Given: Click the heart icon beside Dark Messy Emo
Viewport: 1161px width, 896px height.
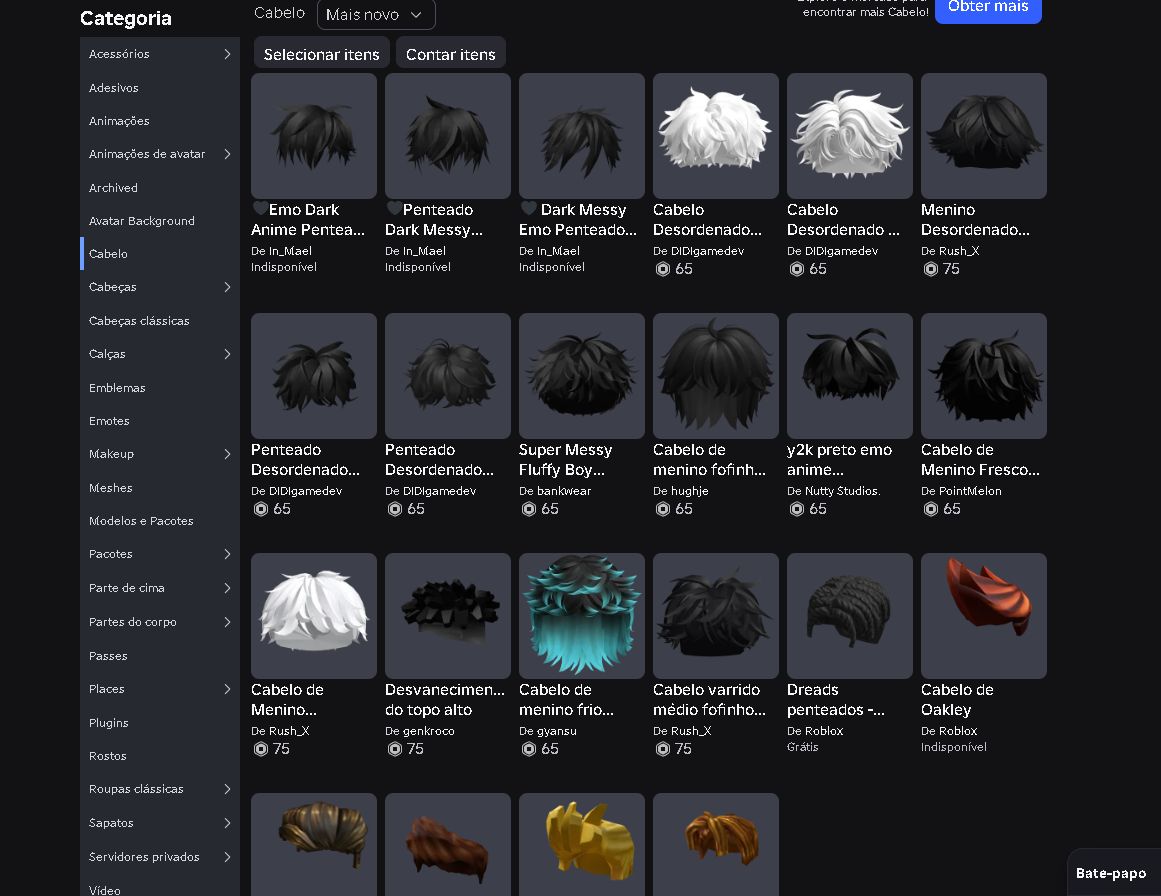Looking at the screenshot, I should point(528,209).
